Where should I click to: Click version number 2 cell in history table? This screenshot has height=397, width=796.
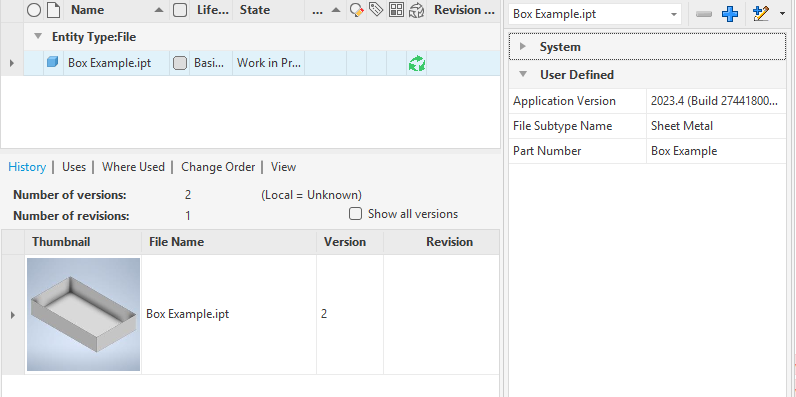(x=350, y=314)
